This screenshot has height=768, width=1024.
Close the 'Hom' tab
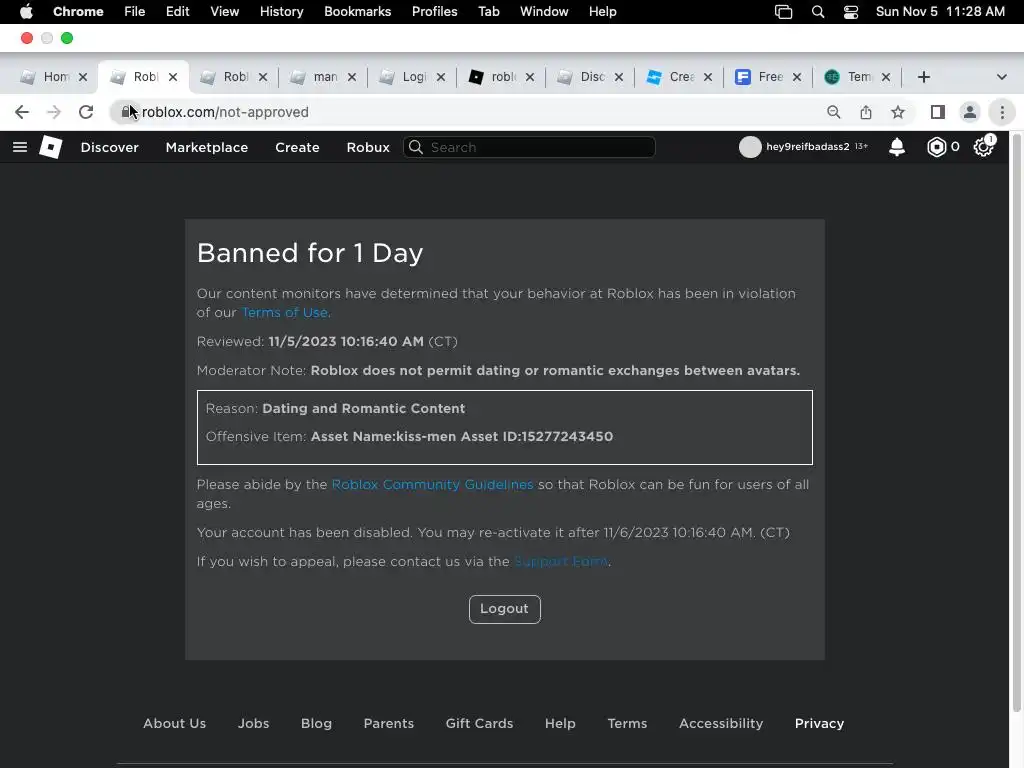(83, 77)
